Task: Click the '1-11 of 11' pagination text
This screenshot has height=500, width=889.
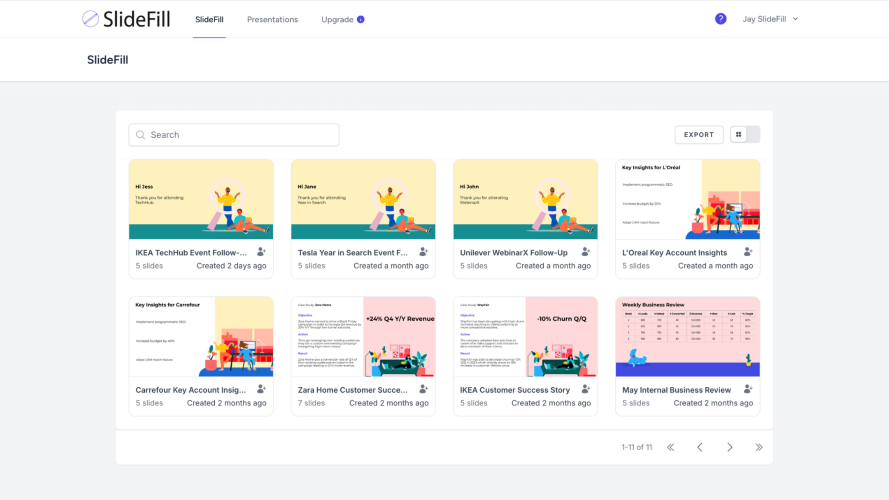Action: pos(637,447)
